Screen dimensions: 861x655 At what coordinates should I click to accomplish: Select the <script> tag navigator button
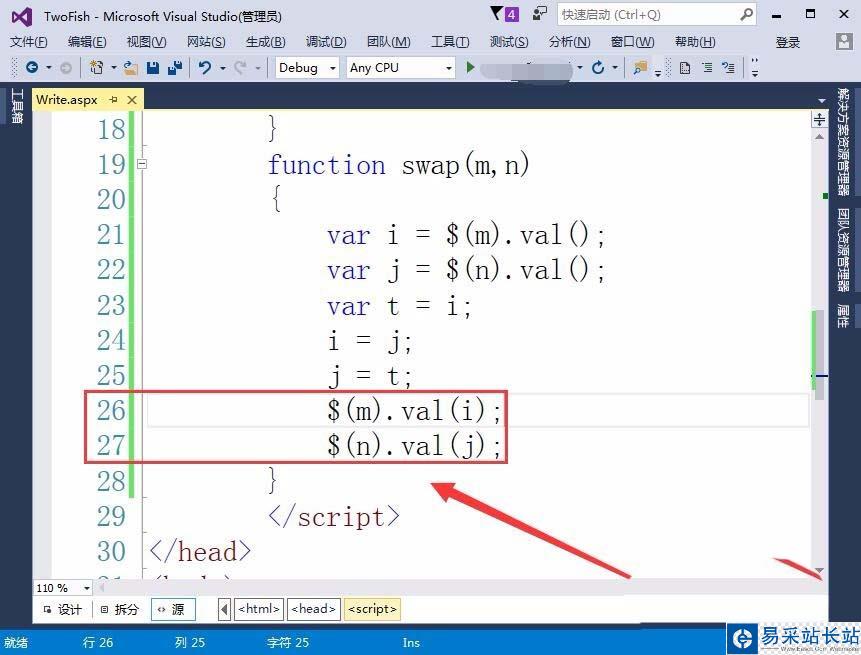372,609
